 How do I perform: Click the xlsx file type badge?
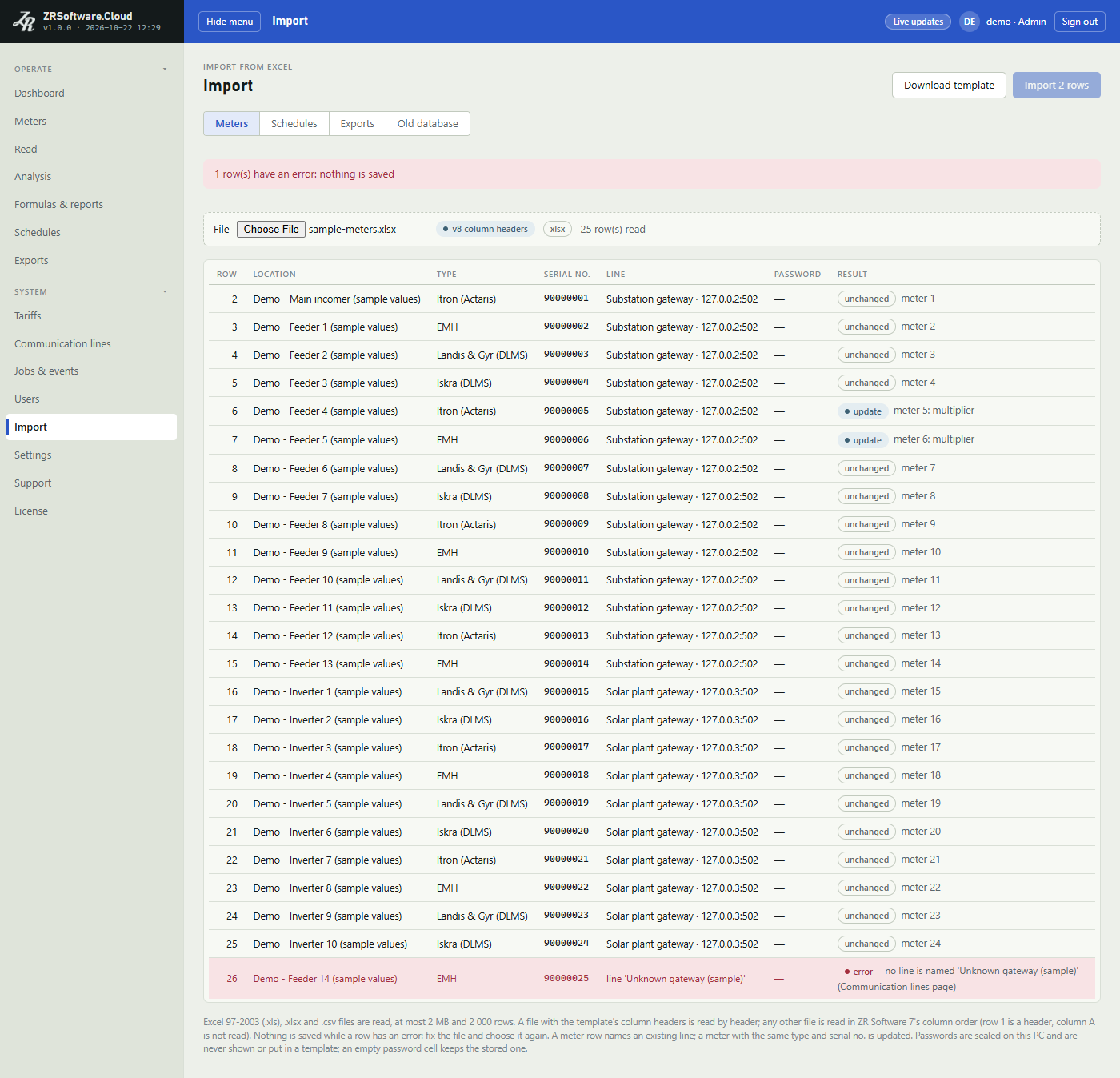click(x=558, y=230)
